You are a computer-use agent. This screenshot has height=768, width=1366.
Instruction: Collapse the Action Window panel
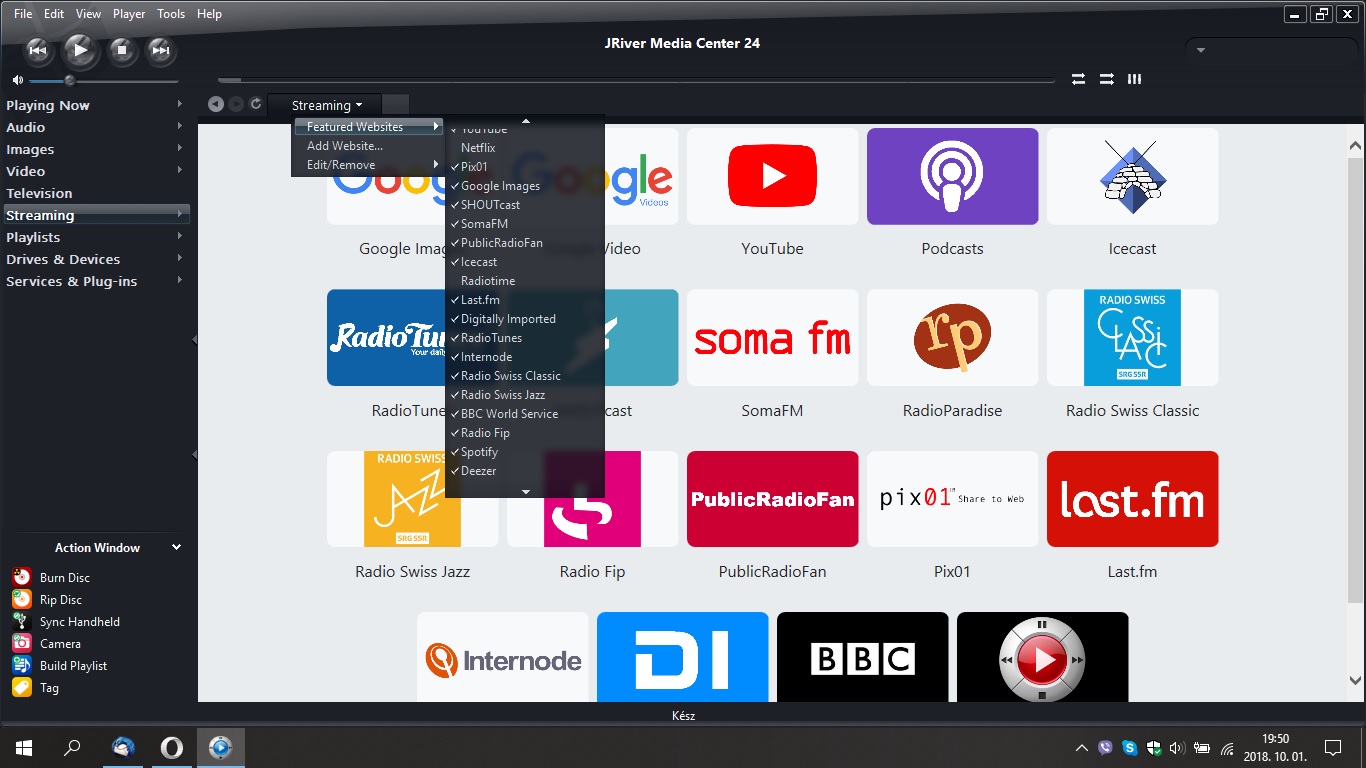(176, 548)
